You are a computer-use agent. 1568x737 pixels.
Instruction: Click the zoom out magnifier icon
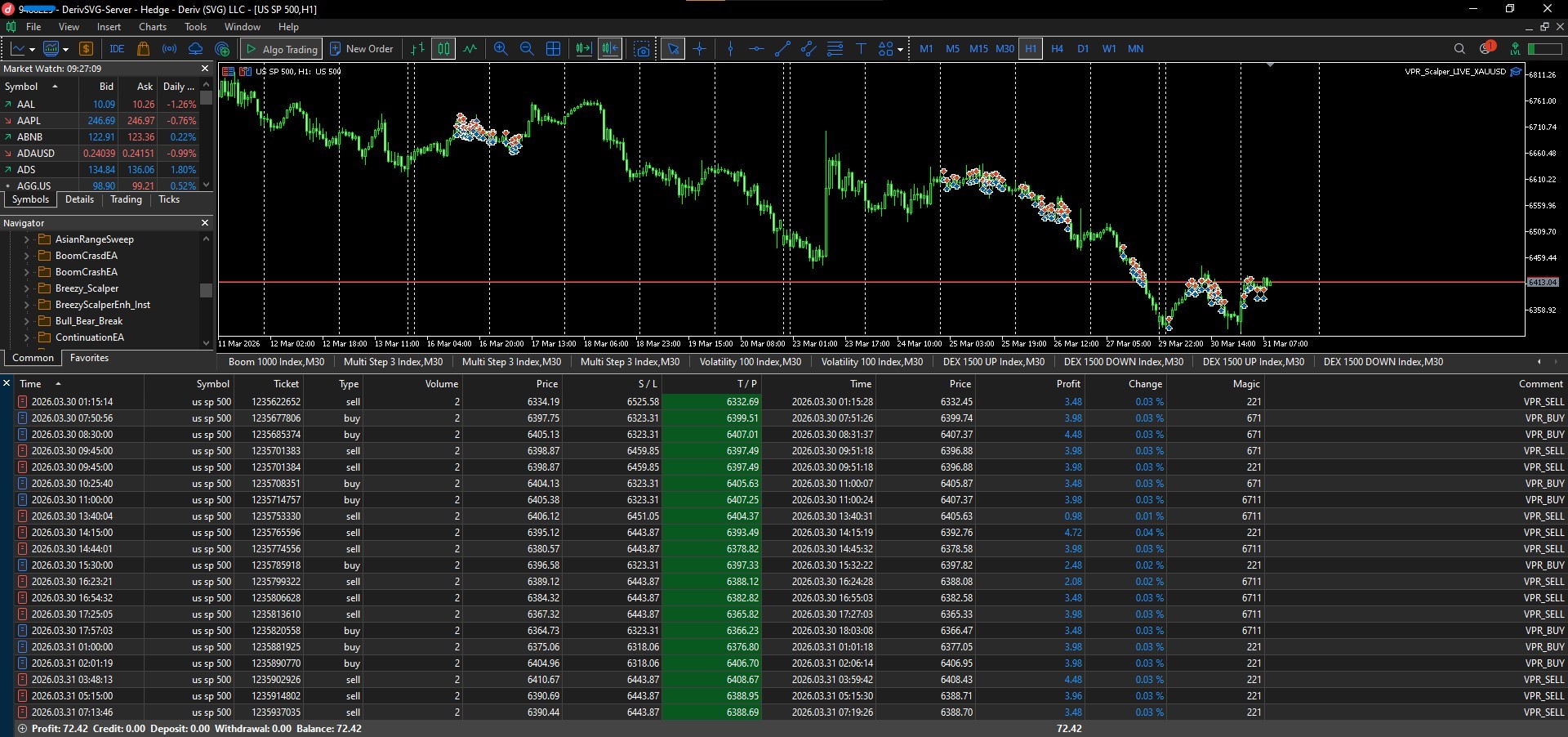[x=527, y=49]
